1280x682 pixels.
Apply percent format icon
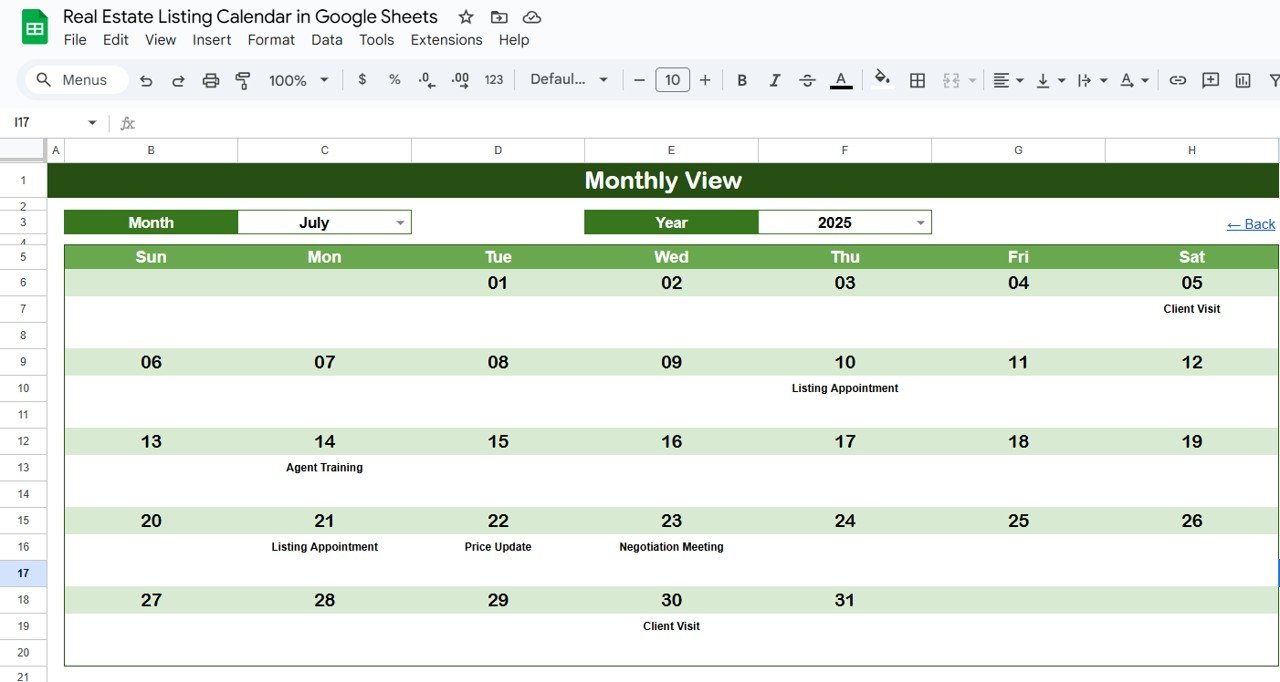pyautogui.click(x=395, y=80)
